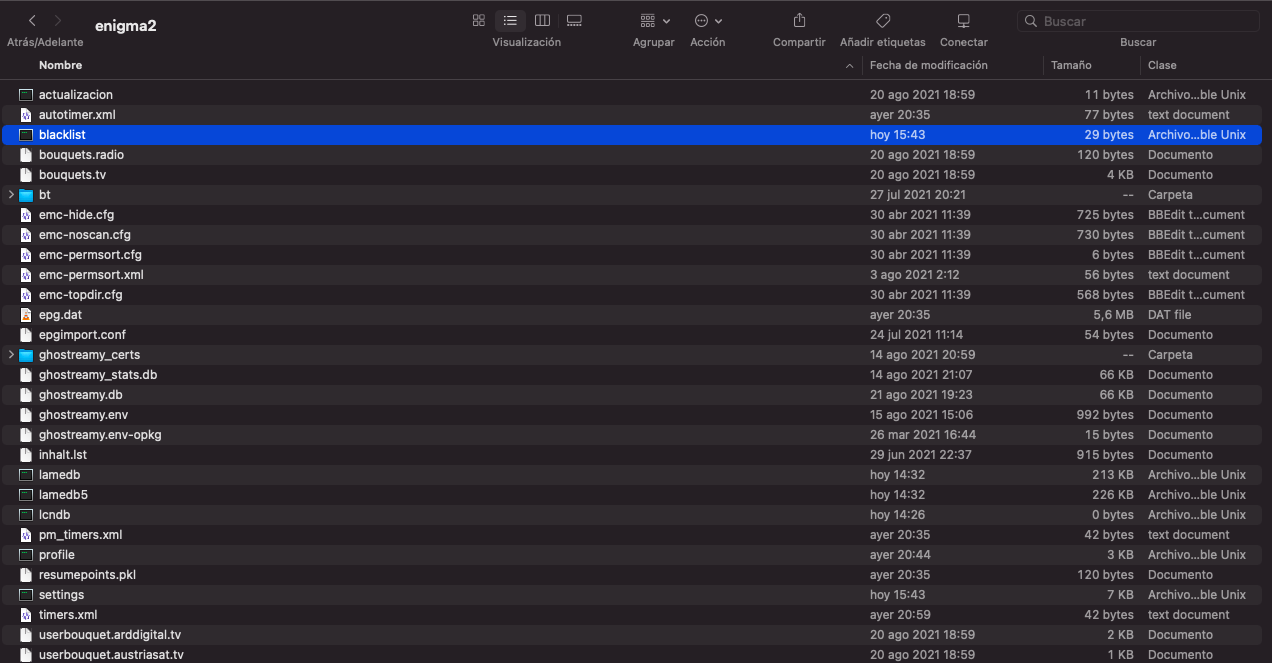Viewport: 1272px width, 663px height.
Task: Sort by Fecha de modificación column
Action: pos(928,65)
